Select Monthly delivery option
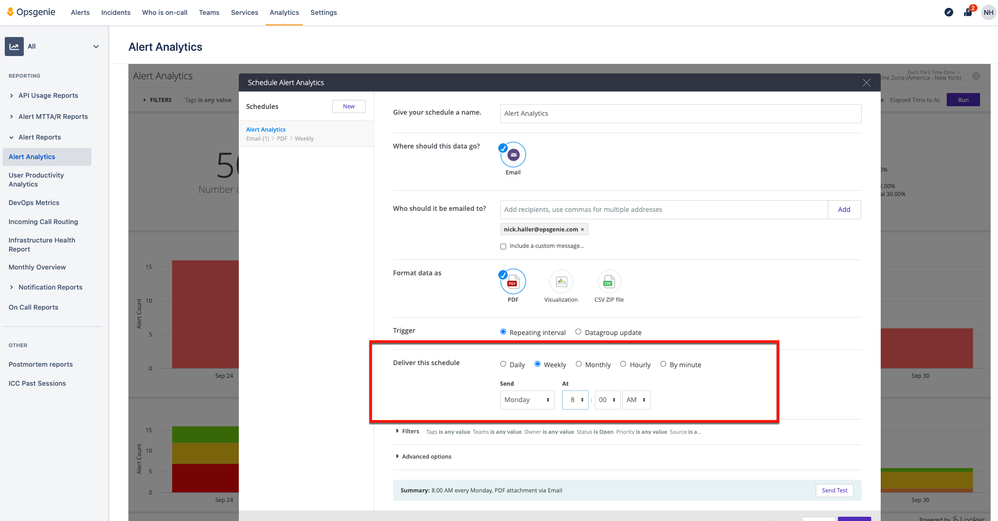This screenshot has height=521, width=998. click(579, 364)
